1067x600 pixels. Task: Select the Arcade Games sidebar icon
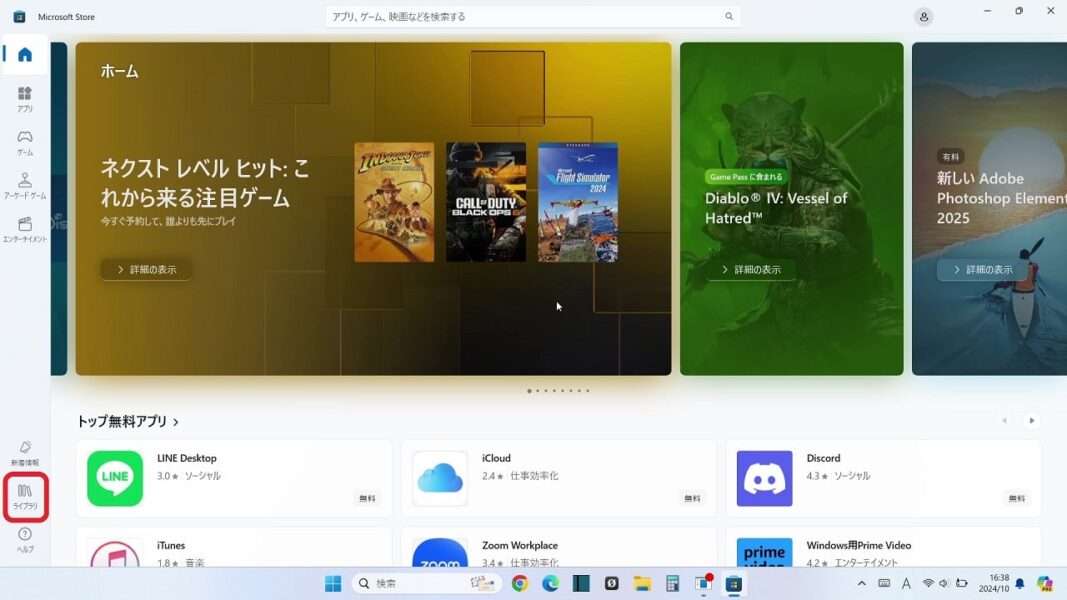pyautogui.click(x=24, y=185)
